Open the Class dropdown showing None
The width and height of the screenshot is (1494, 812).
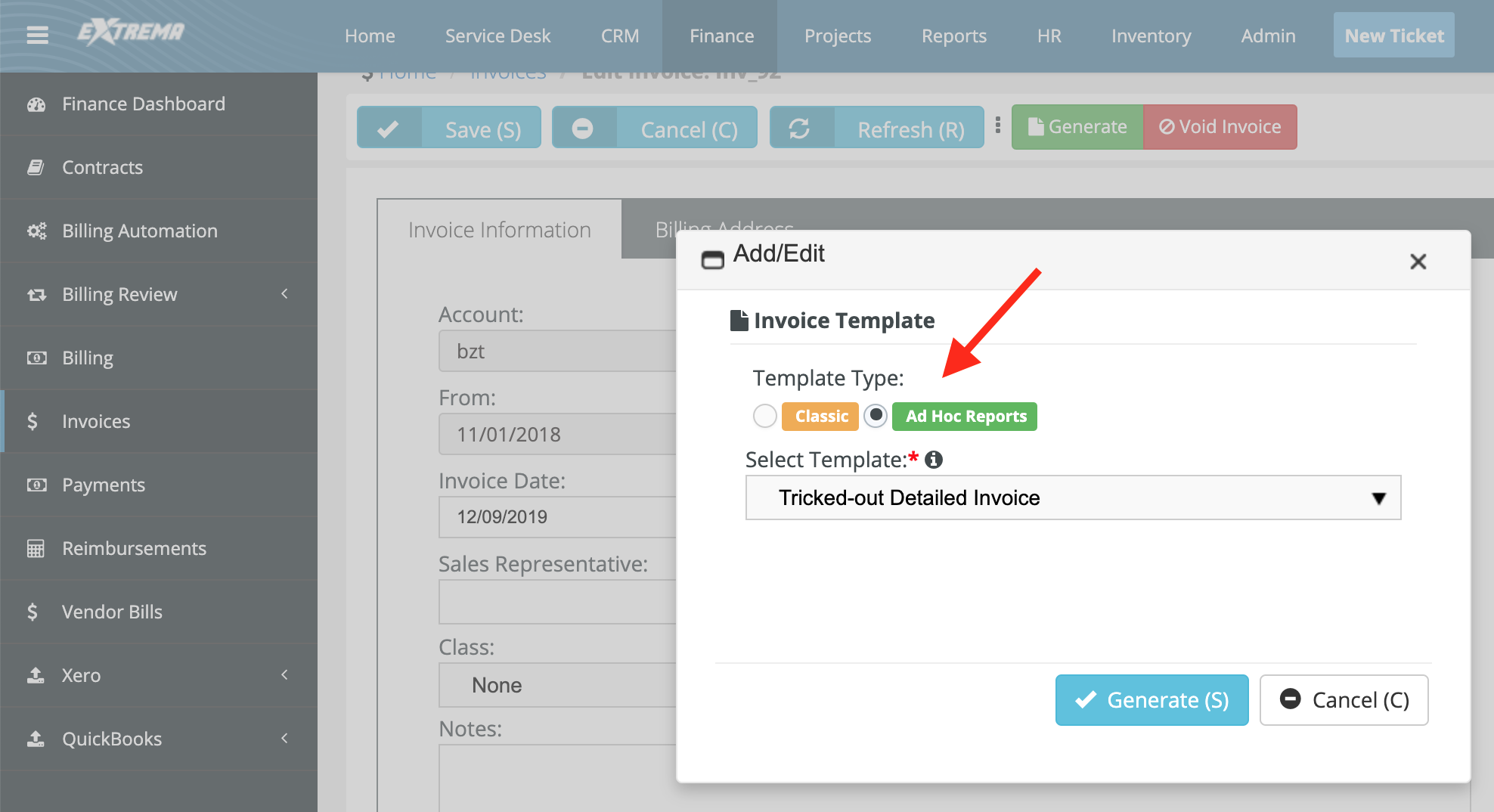pyautogui.click(x=557, y=685)
